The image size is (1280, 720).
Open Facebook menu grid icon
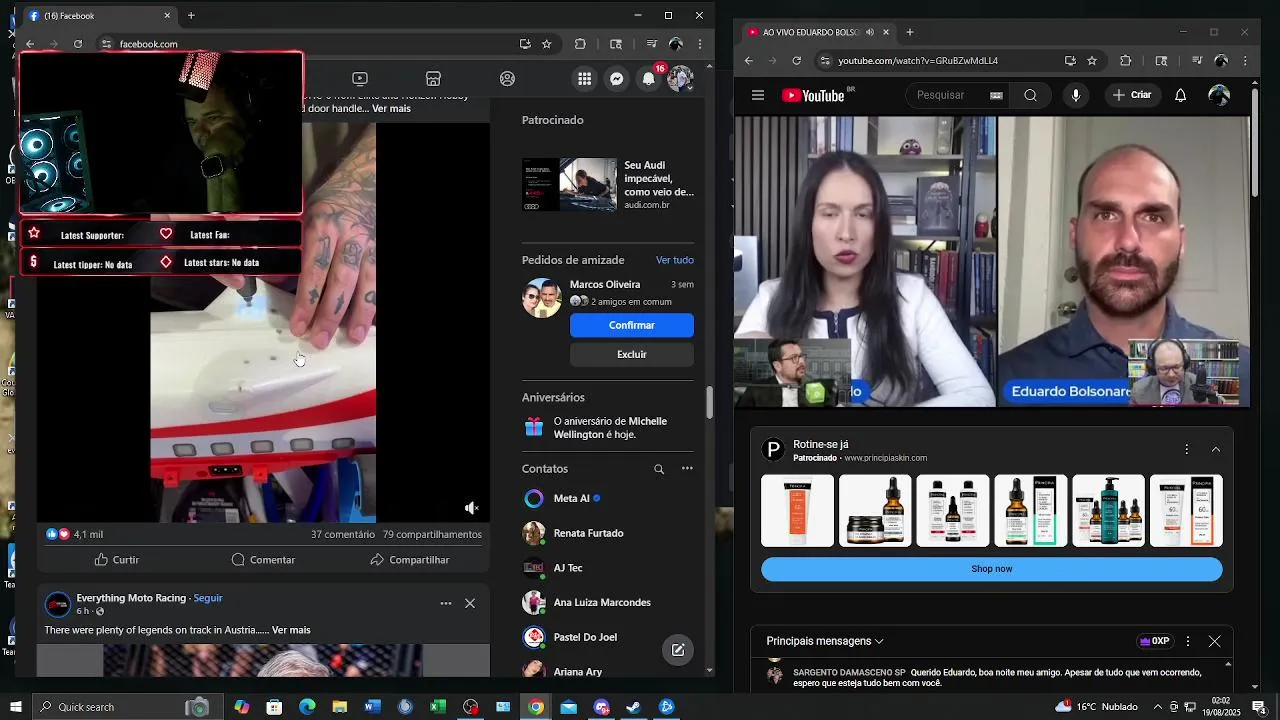pos(585,79)
